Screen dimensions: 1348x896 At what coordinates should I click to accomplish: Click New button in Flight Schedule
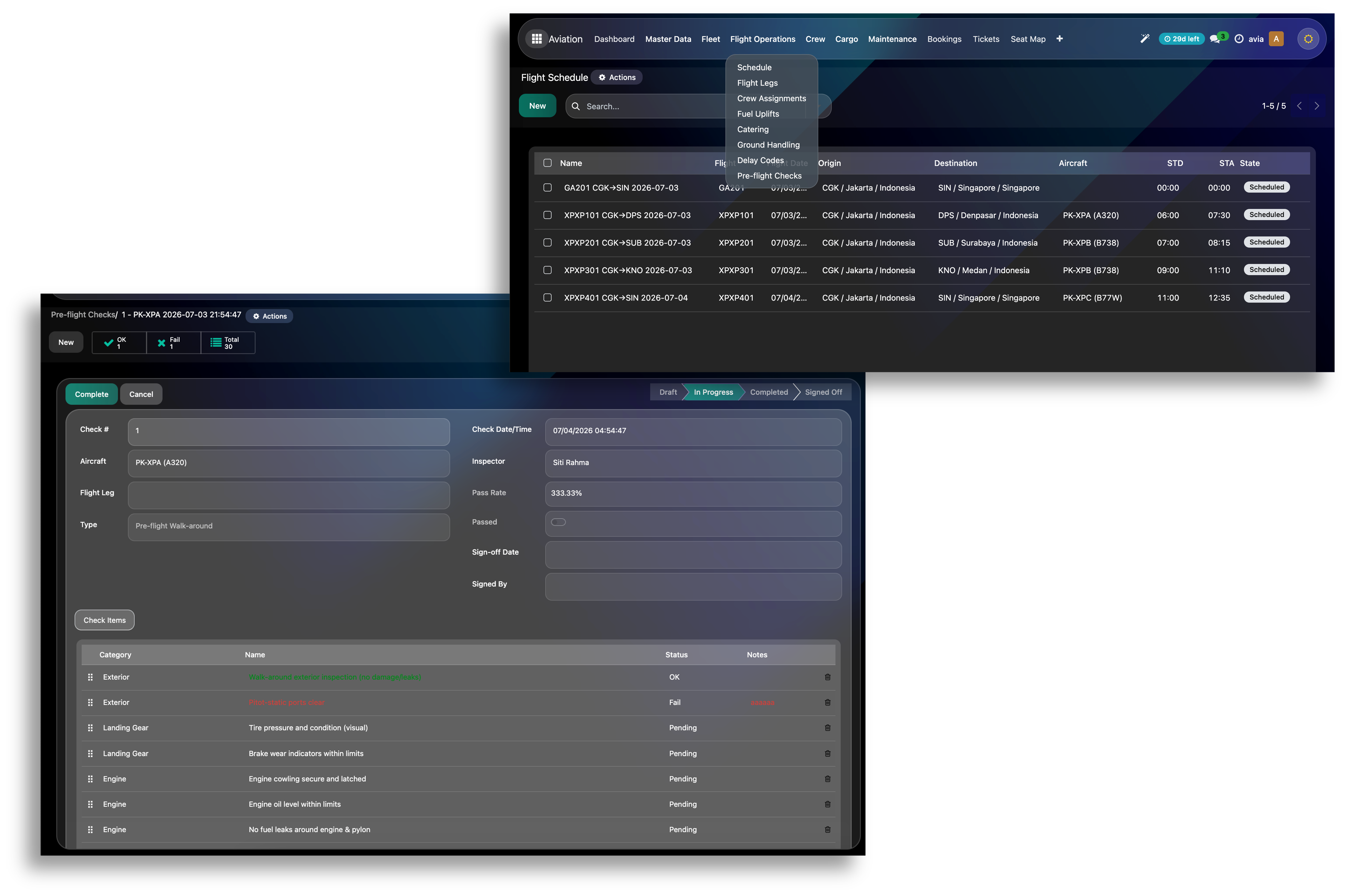(x=537, y=106)
